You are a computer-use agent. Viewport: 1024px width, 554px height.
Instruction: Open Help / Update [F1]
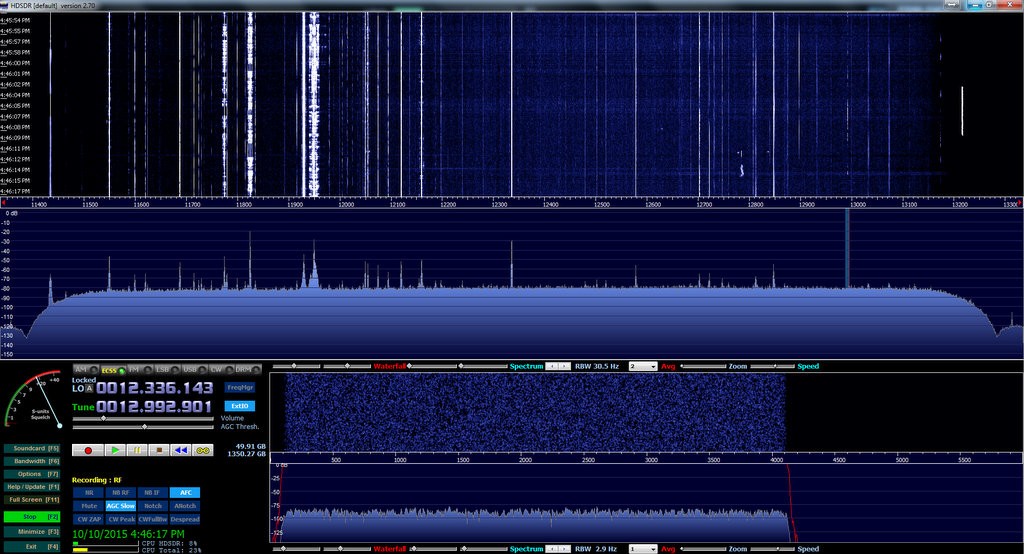point(32,487)
